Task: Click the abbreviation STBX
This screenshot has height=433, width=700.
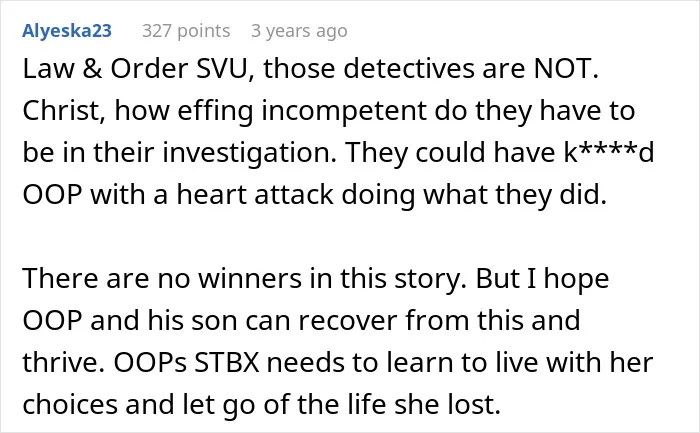Action: [x=226, y=362]
